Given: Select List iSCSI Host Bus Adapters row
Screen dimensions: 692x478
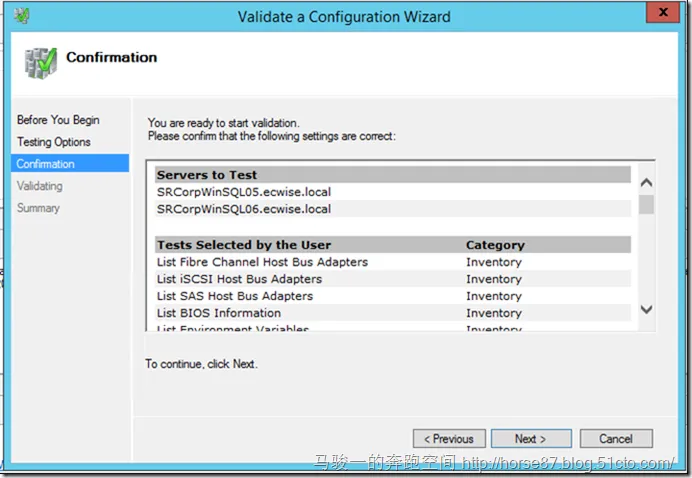Looking at the screenshot, I should 393,279.
